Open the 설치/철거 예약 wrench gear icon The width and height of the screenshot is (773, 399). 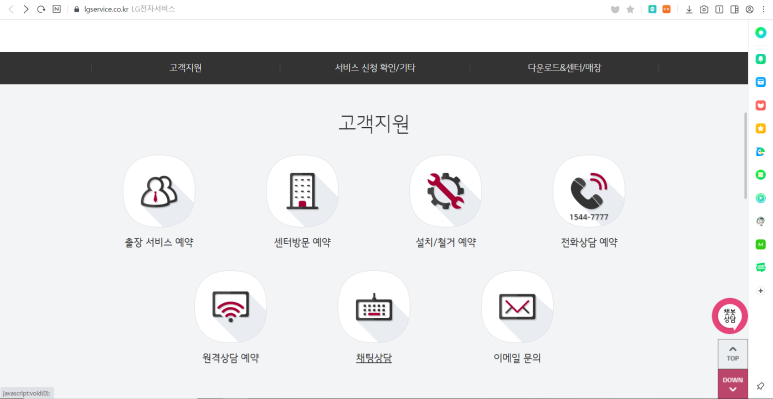point(446,191)
